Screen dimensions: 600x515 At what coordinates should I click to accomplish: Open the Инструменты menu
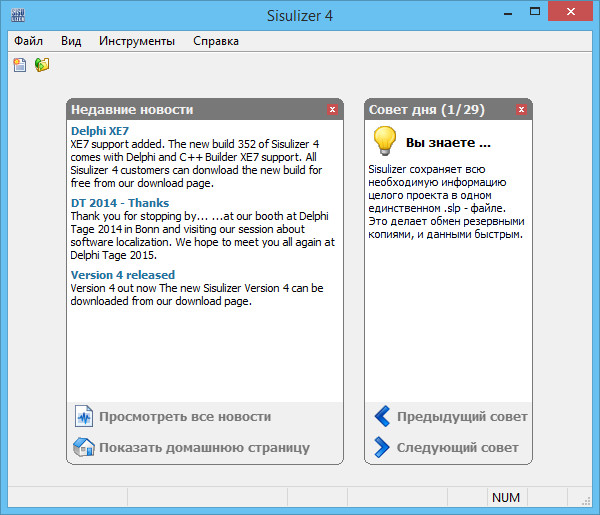coord(137,41)
